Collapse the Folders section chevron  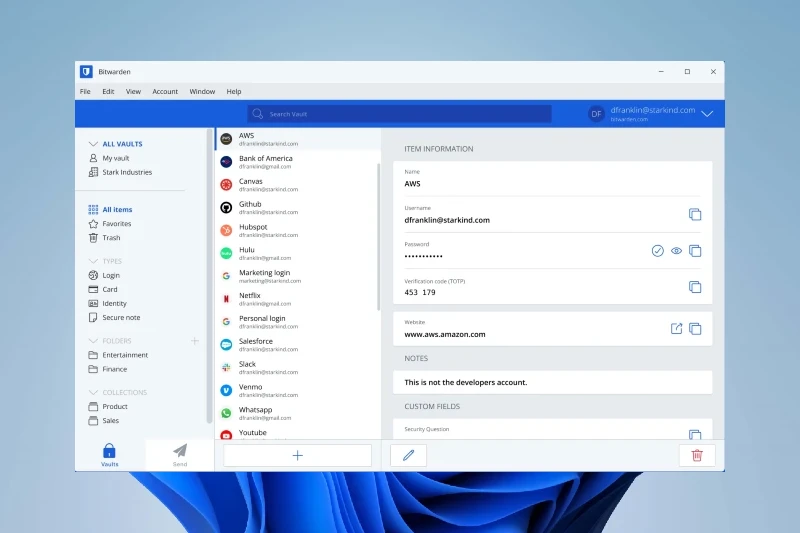tap(93, 341)
